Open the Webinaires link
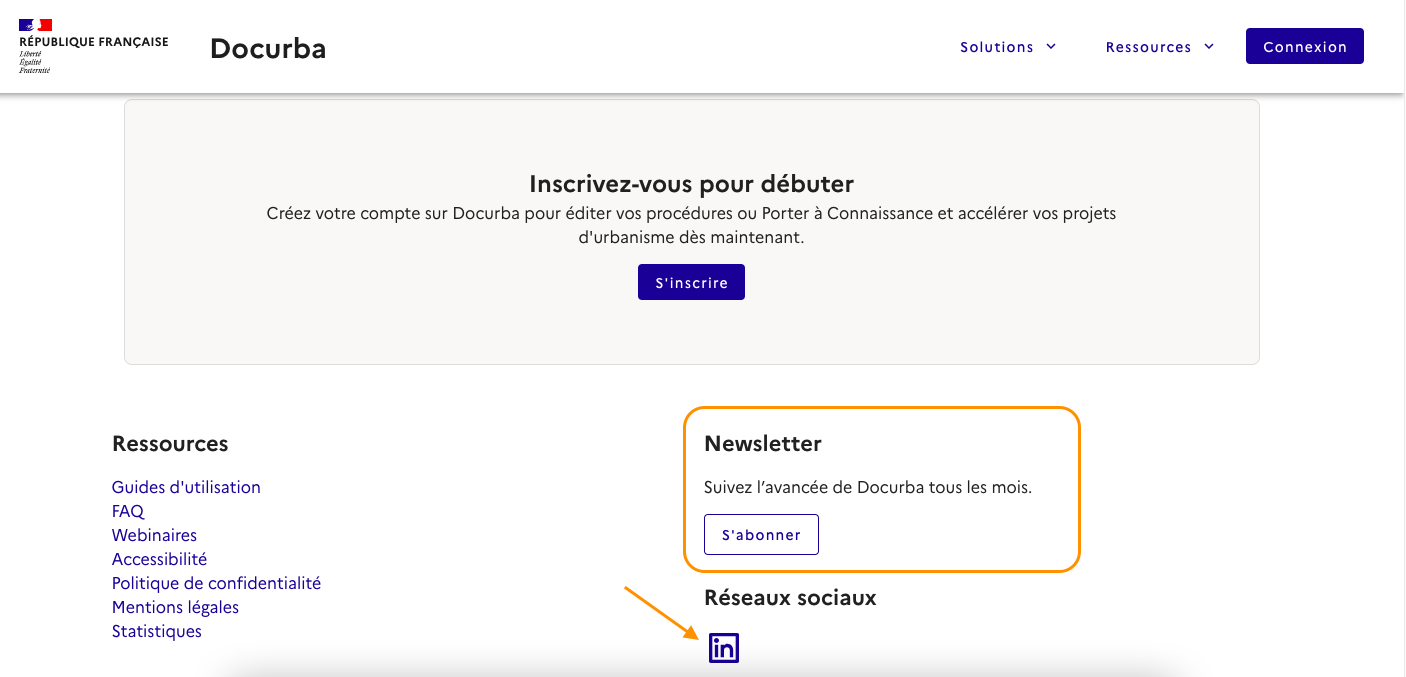The width and height of the screenshot is (1406, 677). tap(154, 535)
